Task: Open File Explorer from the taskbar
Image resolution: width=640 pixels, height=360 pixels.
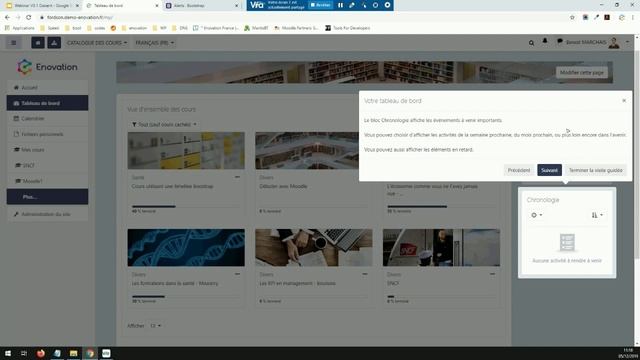Action: click(x=73, y=353)
